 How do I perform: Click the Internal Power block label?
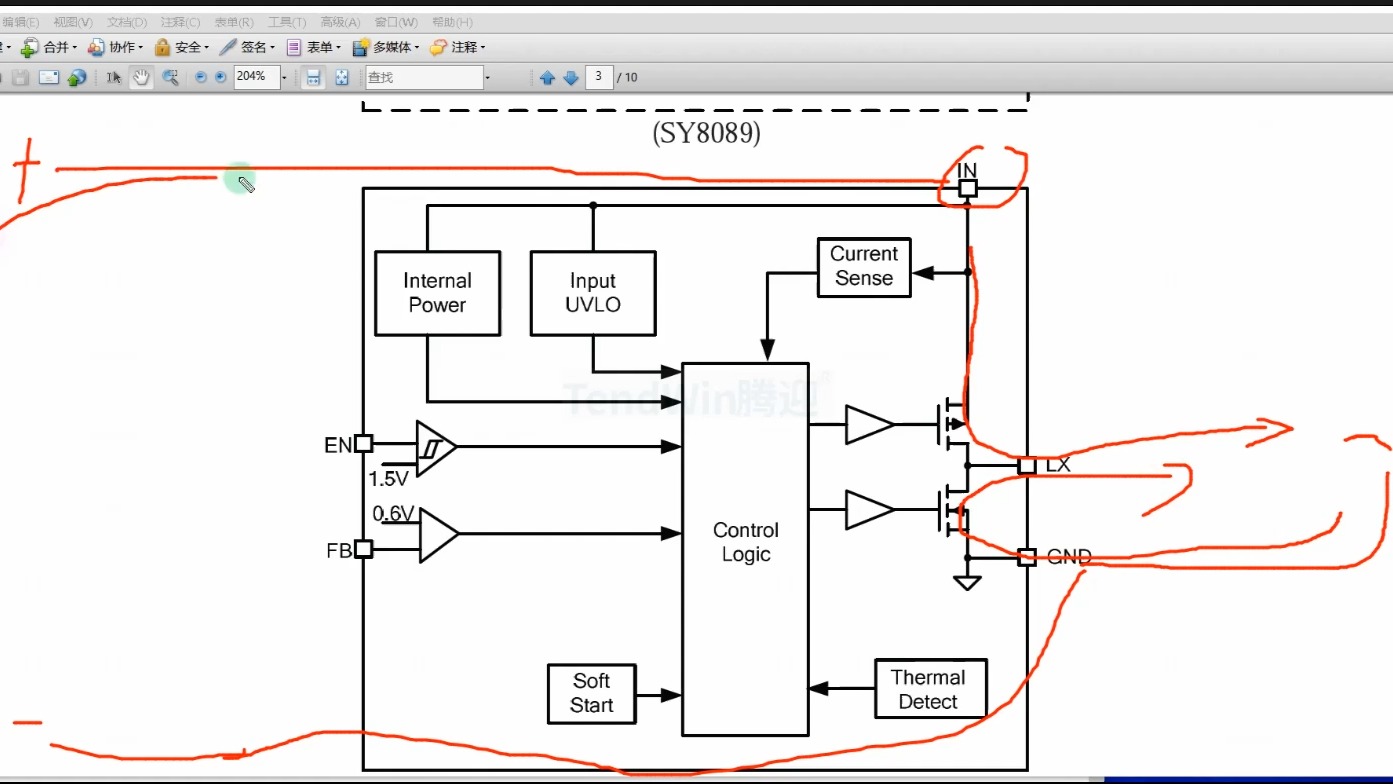[x=437, y=293]
